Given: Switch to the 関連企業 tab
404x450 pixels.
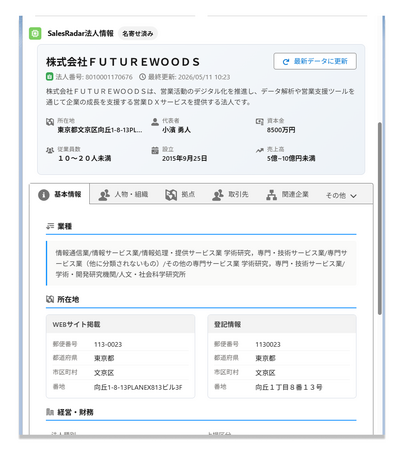Looking at the screenshot, I should 287,194.
